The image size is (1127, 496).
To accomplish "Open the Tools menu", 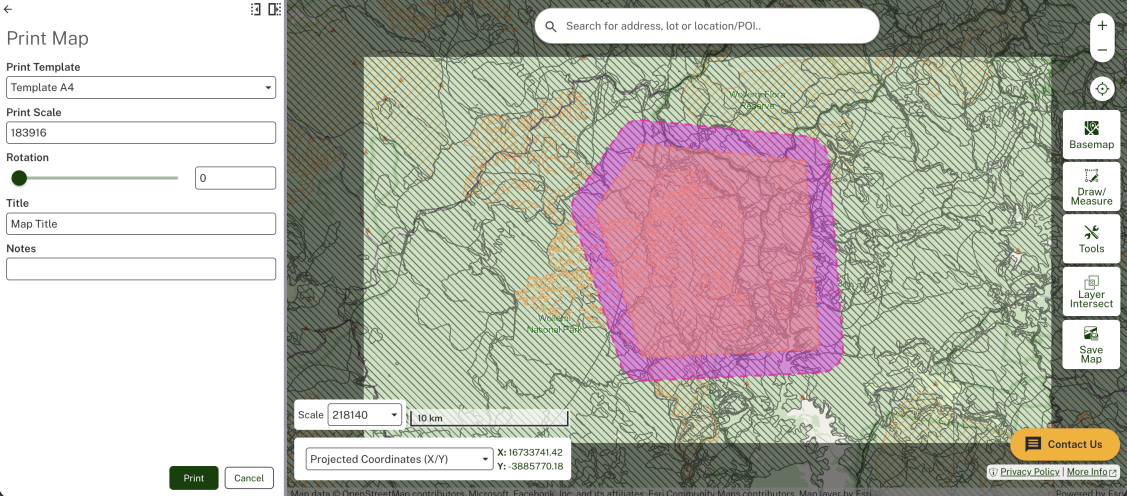I will (1091, 239).
